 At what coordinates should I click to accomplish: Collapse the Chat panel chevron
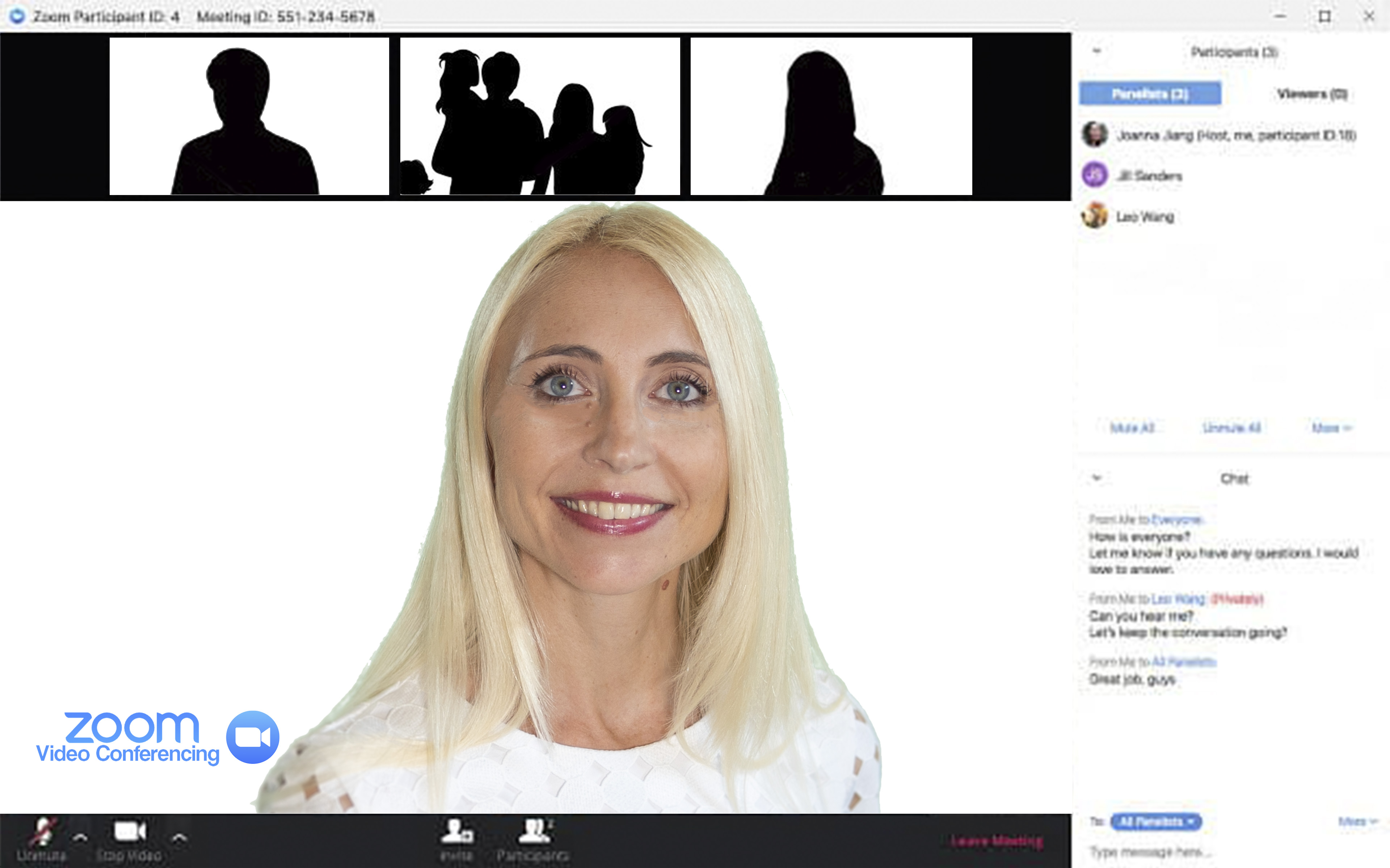1096,478
